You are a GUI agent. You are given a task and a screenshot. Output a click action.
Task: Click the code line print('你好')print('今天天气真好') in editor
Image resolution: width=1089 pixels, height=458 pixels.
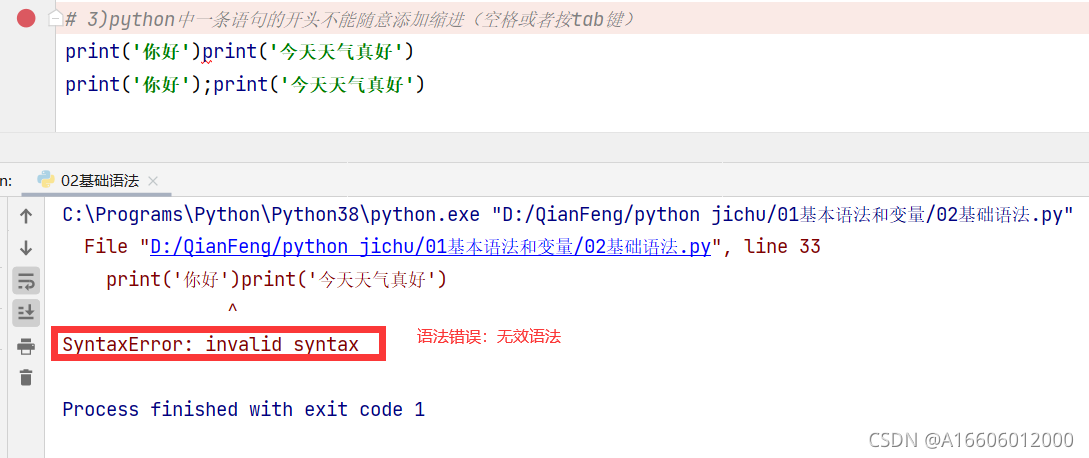240,52
